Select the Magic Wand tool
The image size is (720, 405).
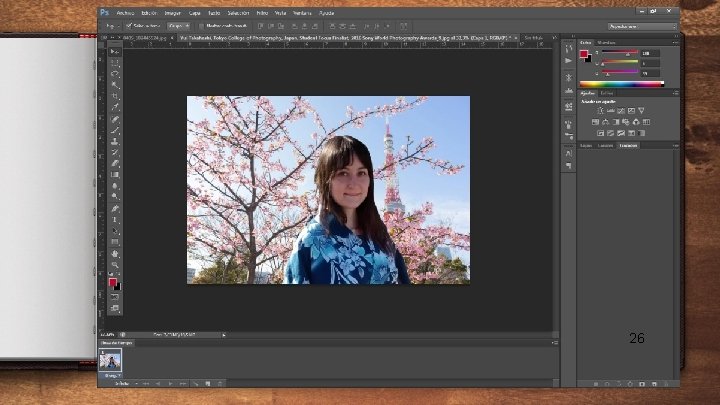pyautogui.click(x=114, y=85)
